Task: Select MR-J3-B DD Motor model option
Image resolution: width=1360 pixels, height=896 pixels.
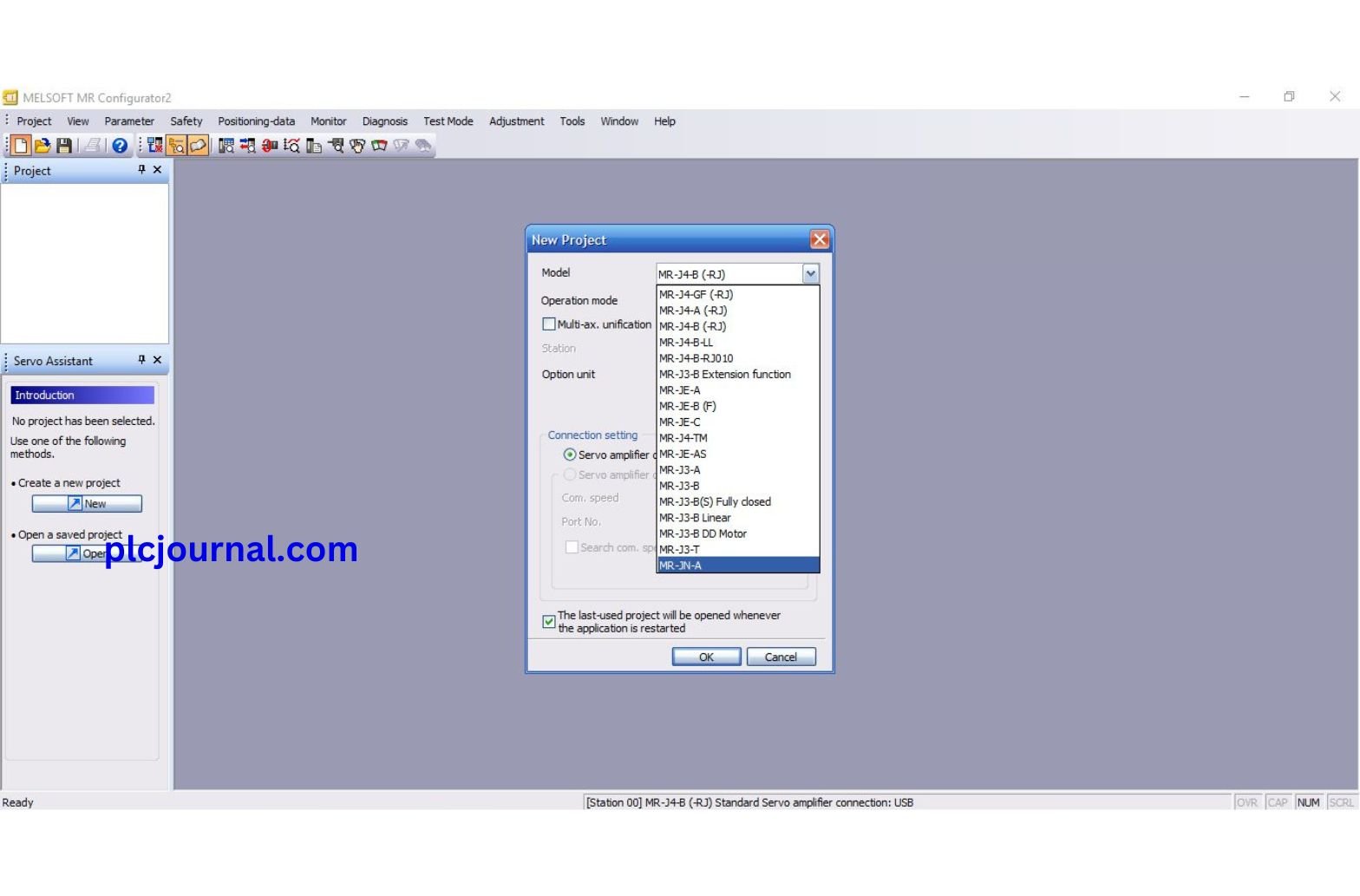Action: (x=738, y=533)
